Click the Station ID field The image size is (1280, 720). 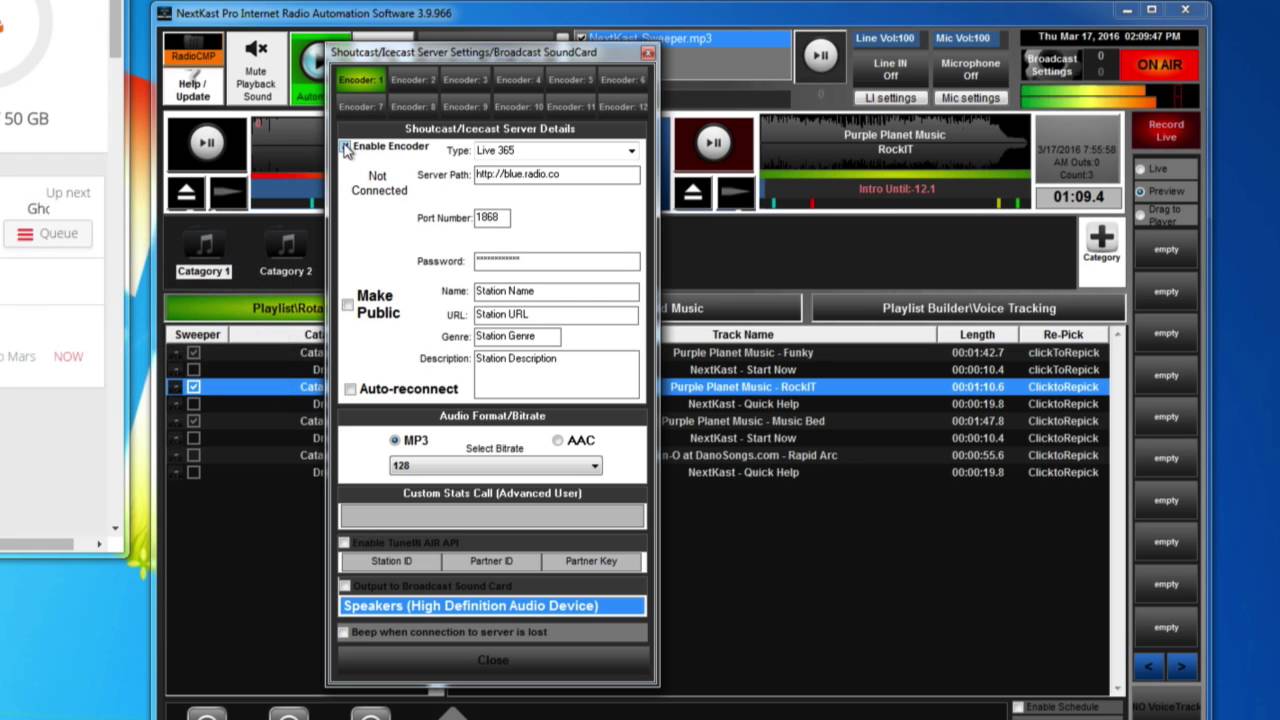click(391, 562)
